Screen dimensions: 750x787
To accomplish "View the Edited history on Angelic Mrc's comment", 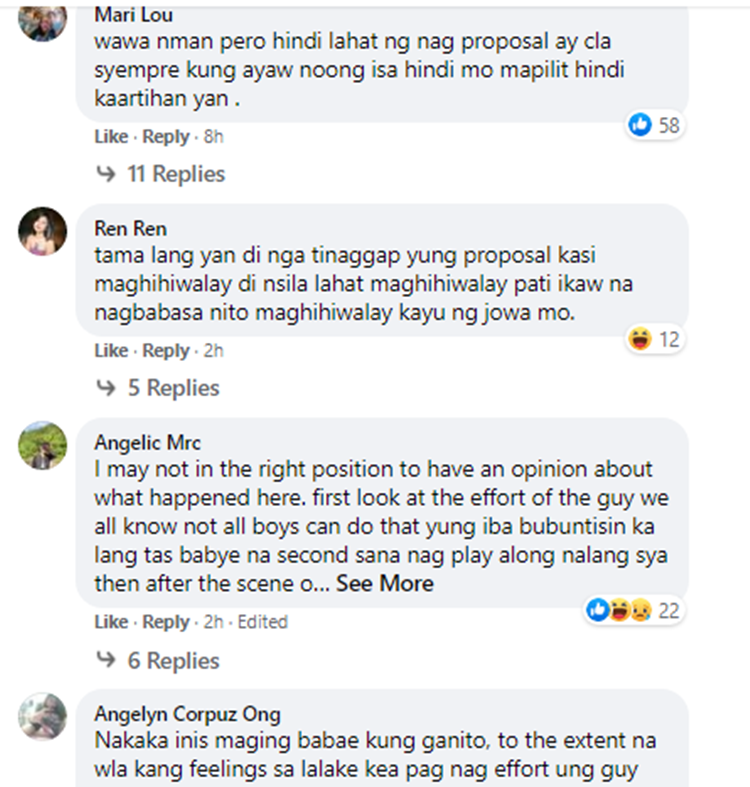I will (x=263, y=622).
